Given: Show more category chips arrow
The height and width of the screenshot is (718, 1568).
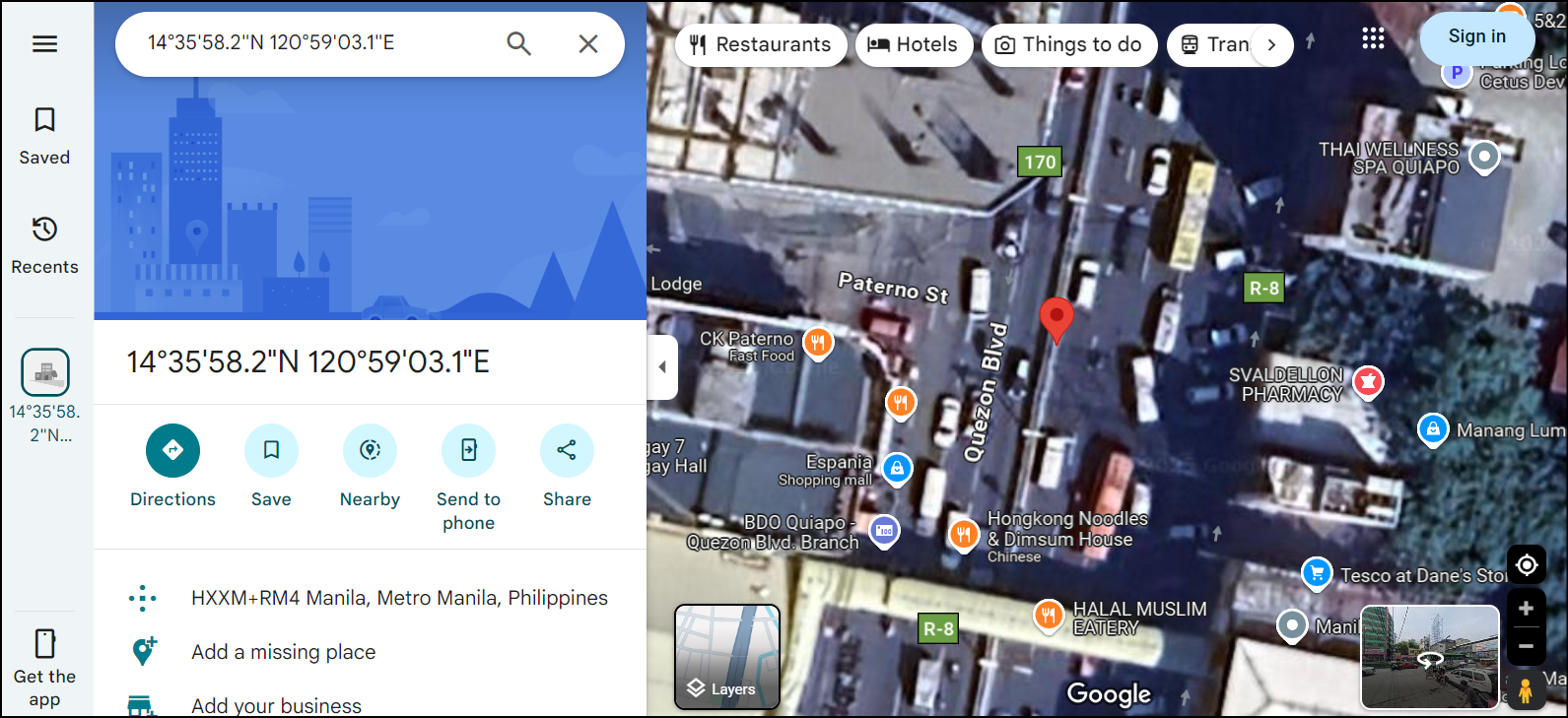Looking at the screenshot, I should coord(1271,45).
